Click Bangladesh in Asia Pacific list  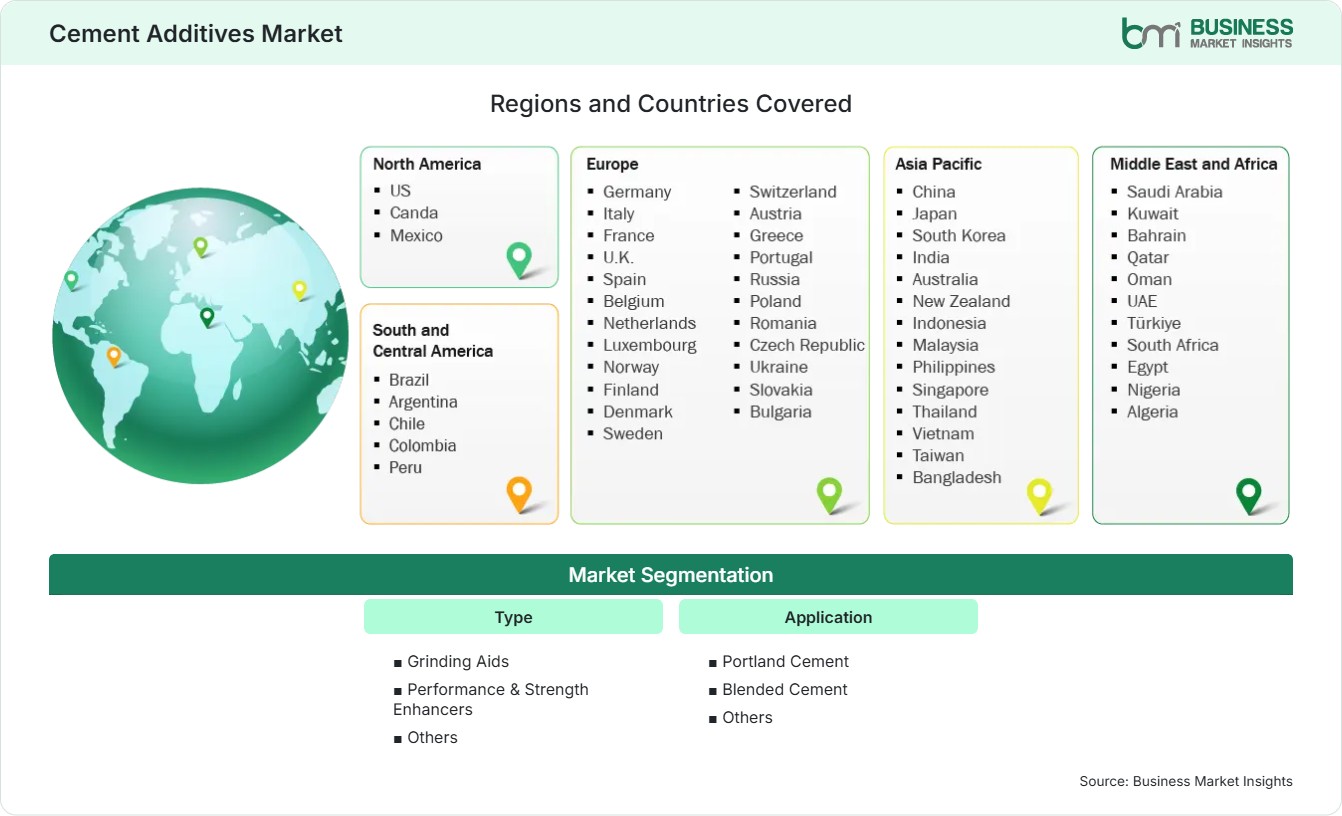(x=957, y=477)
